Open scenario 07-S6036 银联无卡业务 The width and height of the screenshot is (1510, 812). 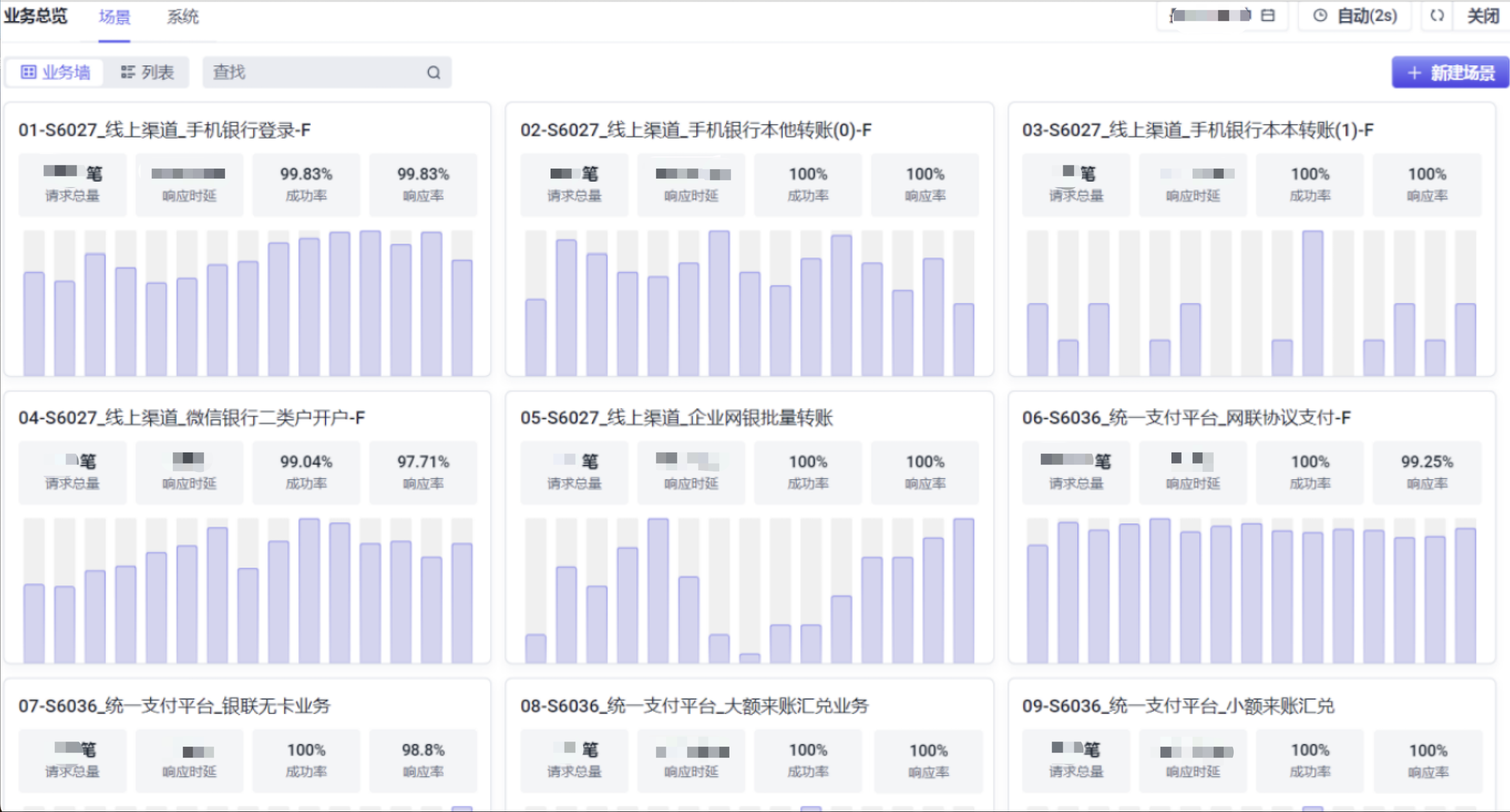[174, 705]
